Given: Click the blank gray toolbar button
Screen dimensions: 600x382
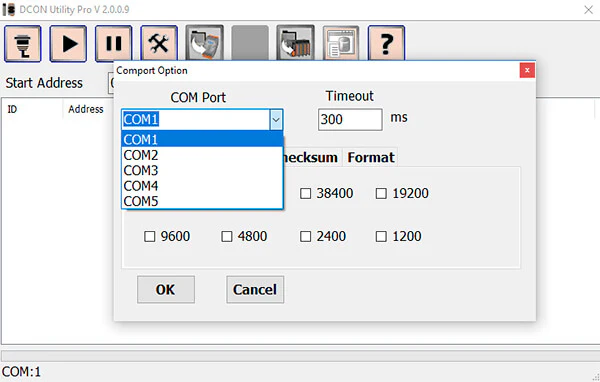Looking at the screenshot, I should tap(250, 43).
